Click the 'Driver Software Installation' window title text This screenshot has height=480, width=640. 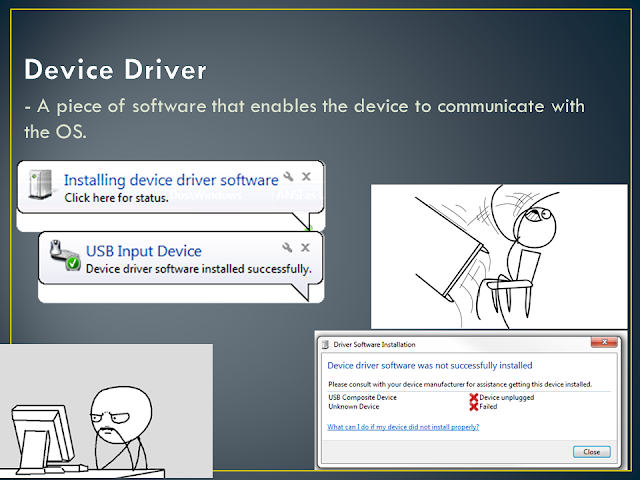[x=374, y=344]
